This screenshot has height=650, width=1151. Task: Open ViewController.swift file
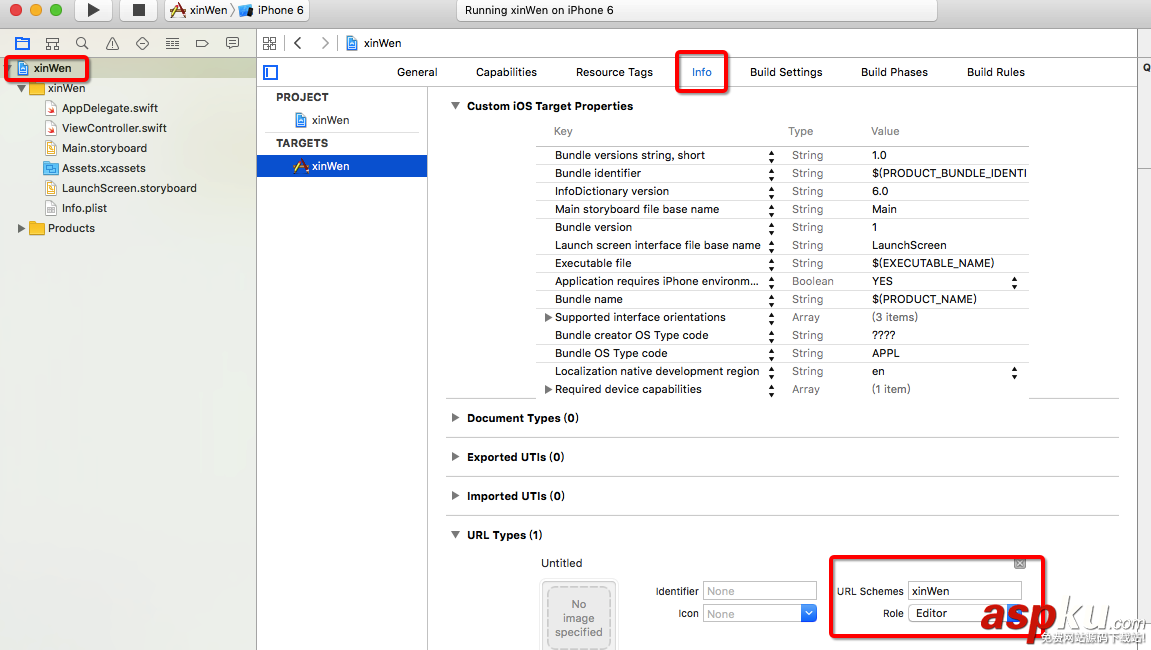point(114,128)
